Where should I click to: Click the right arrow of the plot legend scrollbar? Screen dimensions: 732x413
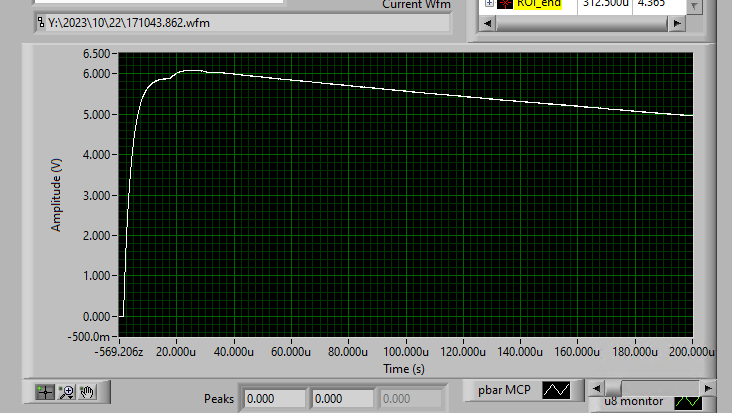[x=708, y=388]
